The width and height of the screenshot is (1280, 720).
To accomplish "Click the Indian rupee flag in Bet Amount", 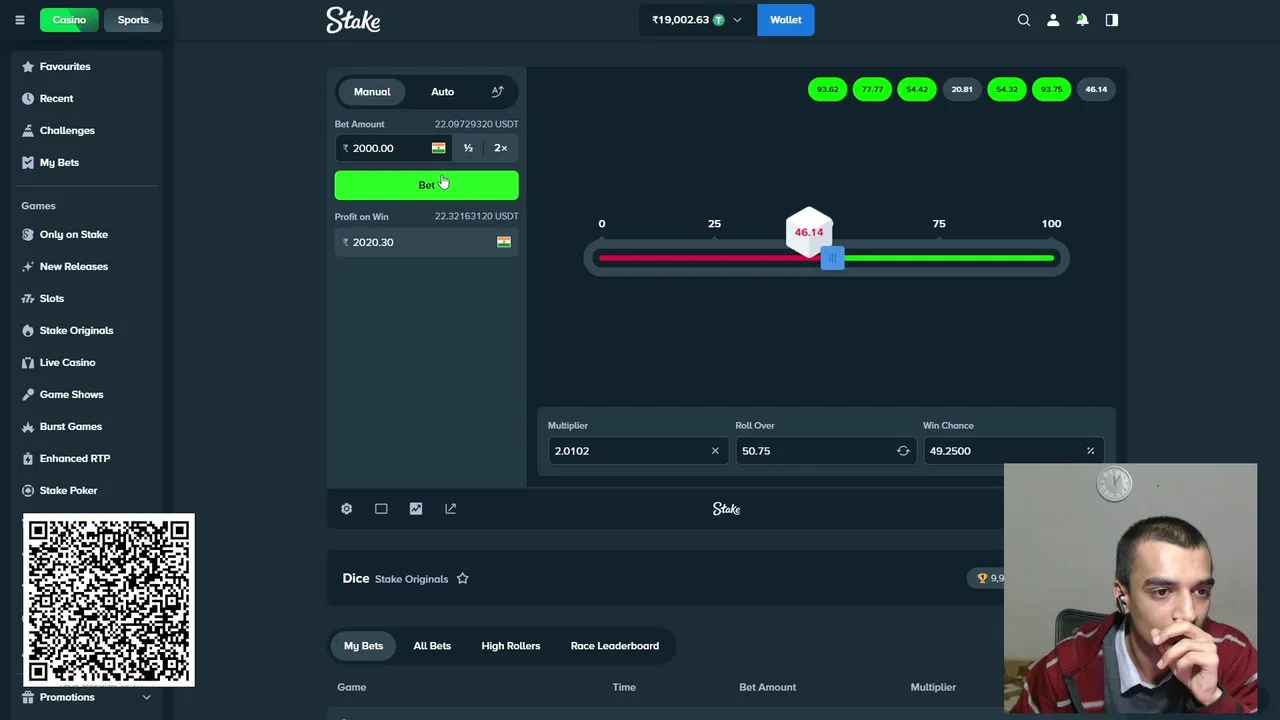I will point(438,148).
